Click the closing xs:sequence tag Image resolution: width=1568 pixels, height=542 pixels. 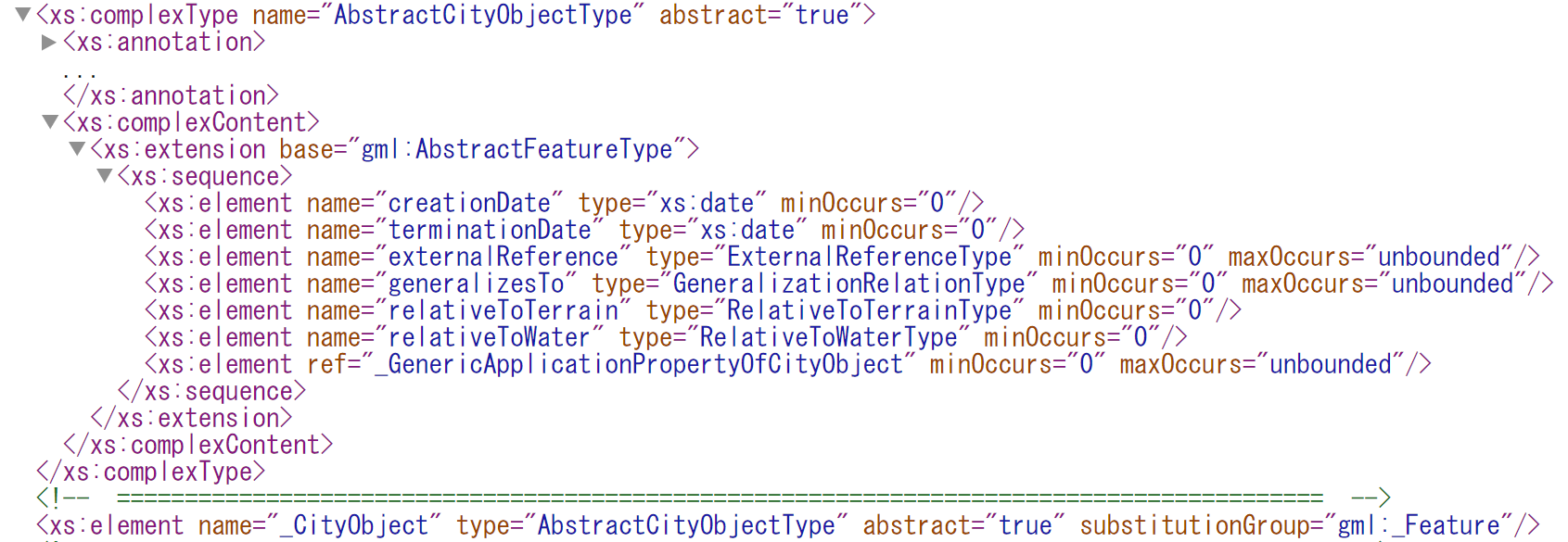211,391
